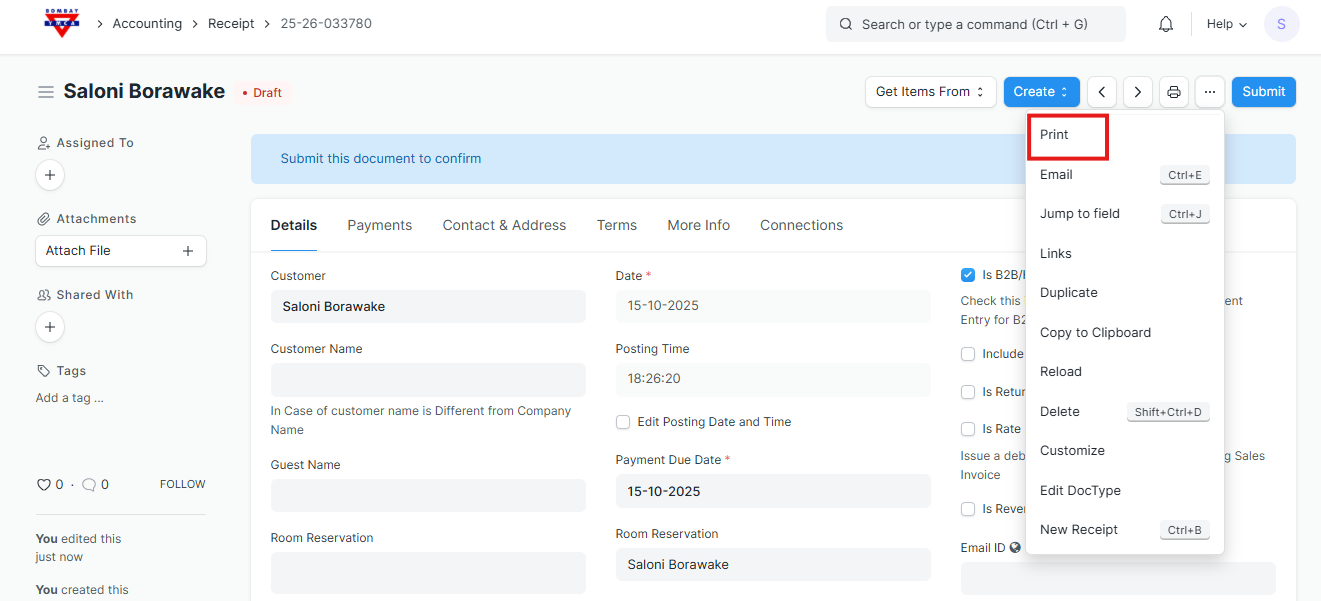Like the document heart icon
The image size is (1321, 601).
click(x=43, y=485)
